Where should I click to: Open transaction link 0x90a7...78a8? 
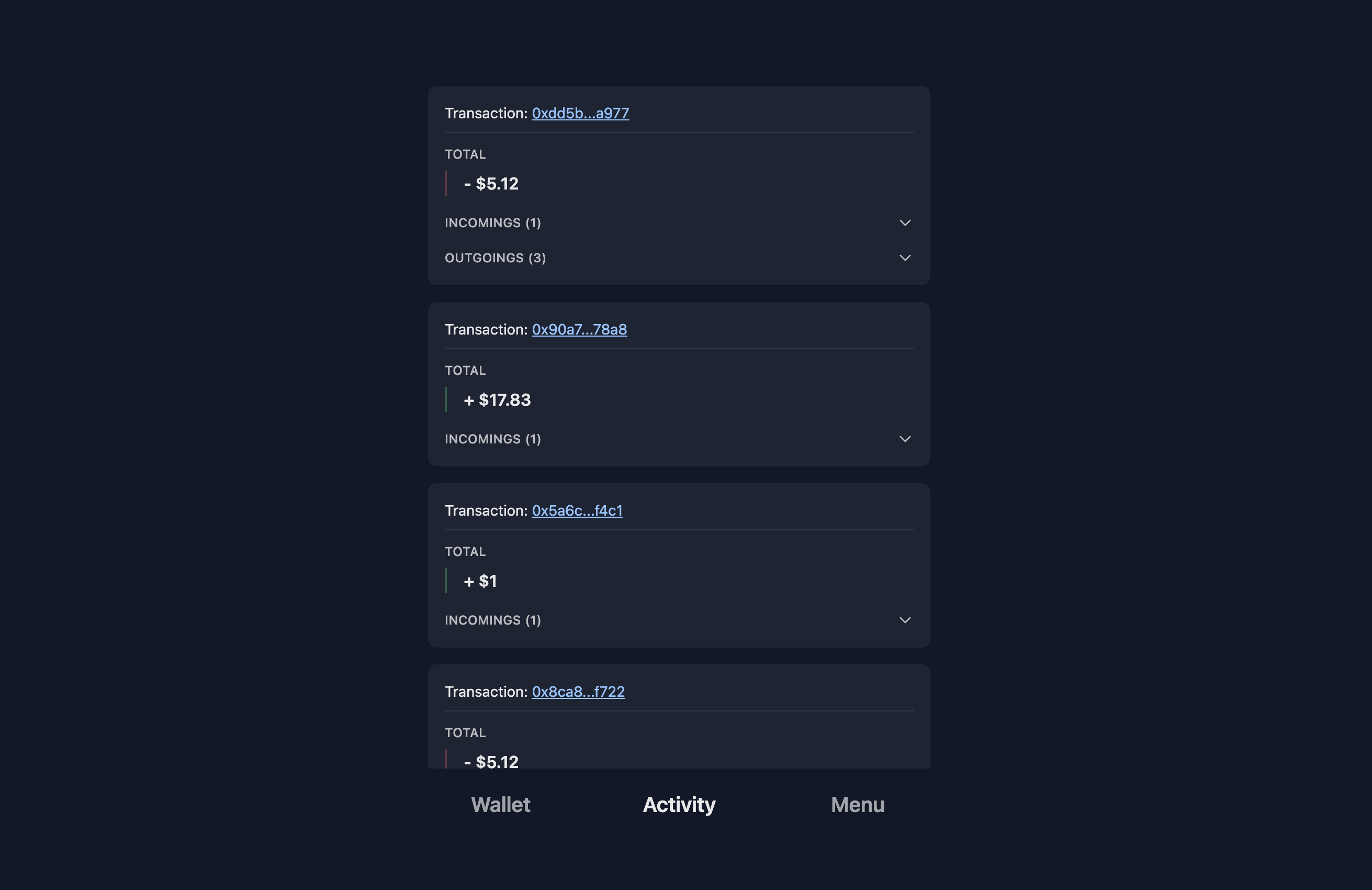(579, 329)
